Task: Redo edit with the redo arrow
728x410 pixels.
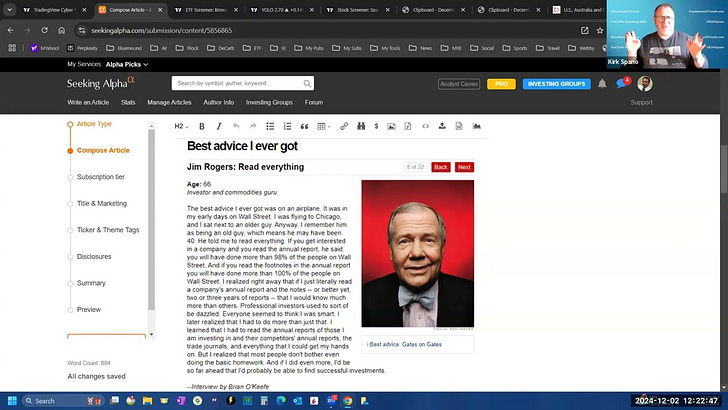Action: pyautogui.click(x=253, y=126)
